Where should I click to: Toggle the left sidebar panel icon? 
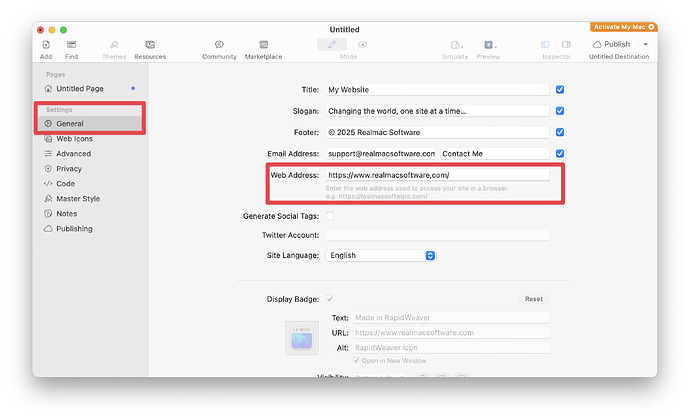tap(545, 44)
